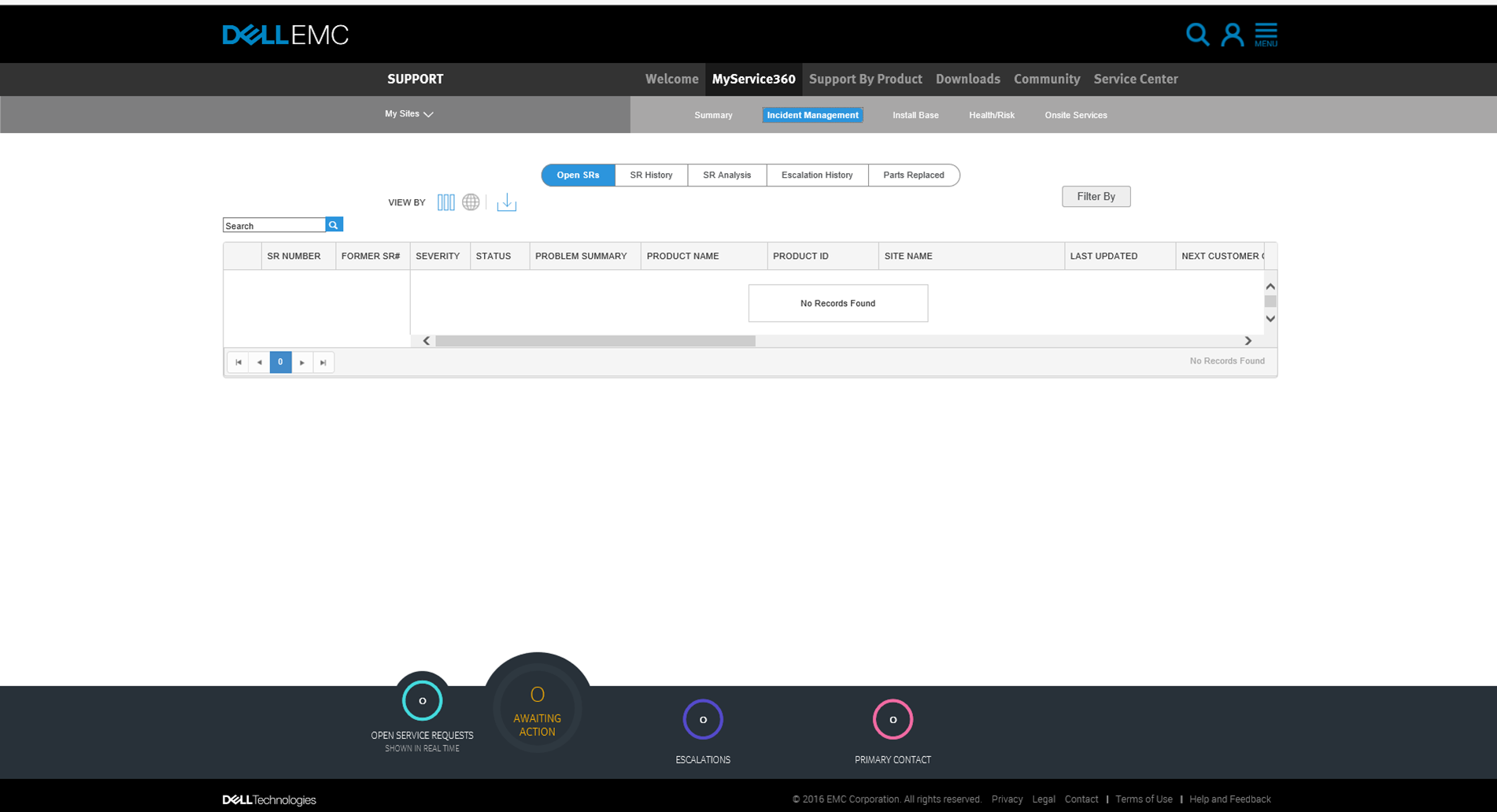1497x812 pixels.
Task: Click the Dell EMC logo
Action: tap(285, 35)
